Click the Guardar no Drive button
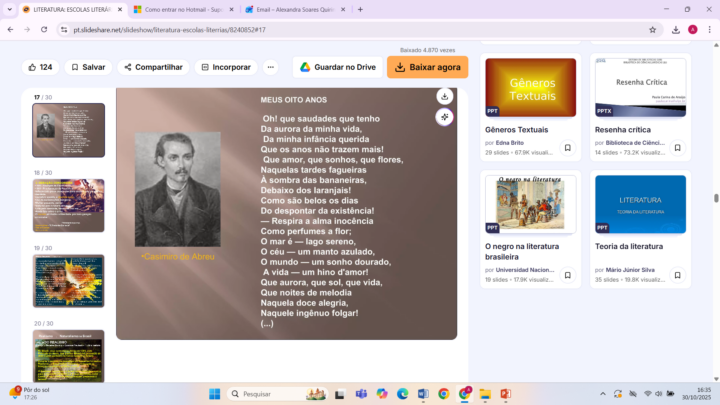Viewport: 720px width, 405px height. click(x=338, y=67)
